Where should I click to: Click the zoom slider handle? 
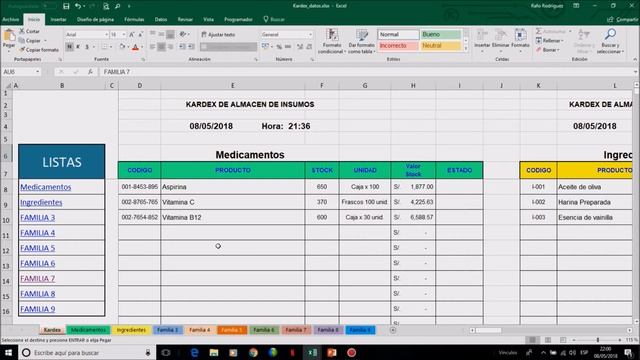pyautogui.click(x=598, y=340)
